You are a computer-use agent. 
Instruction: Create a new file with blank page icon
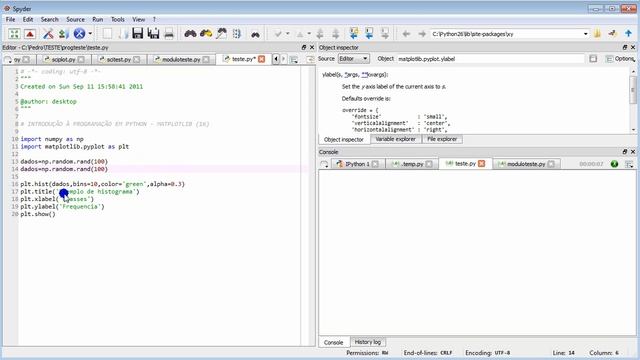tap(107, 34)
